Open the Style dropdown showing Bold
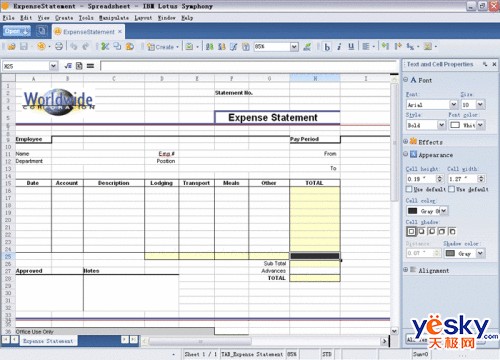This screenshot has width=500, height=360. tap(441, 125)
